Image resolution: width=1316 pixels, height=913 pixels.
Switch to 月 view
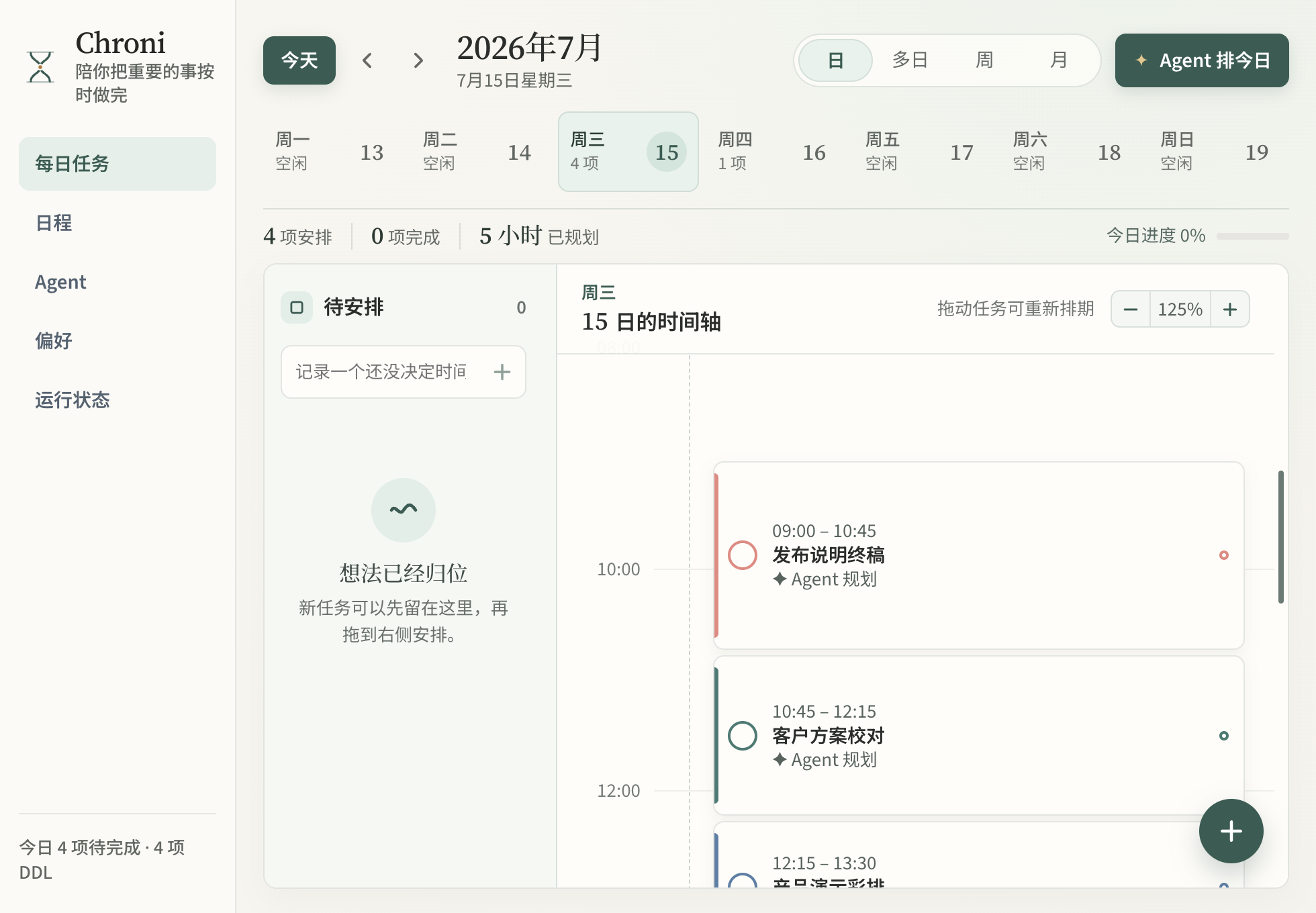click(1059, 60)
